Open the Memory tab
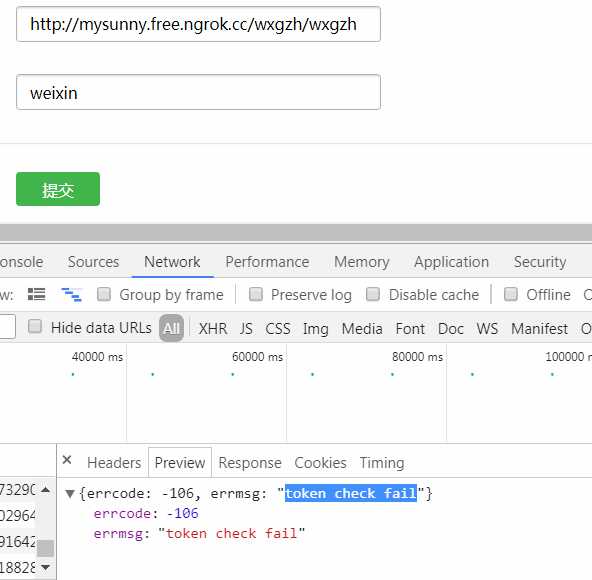The image size is (592, 580). (361, 262)
